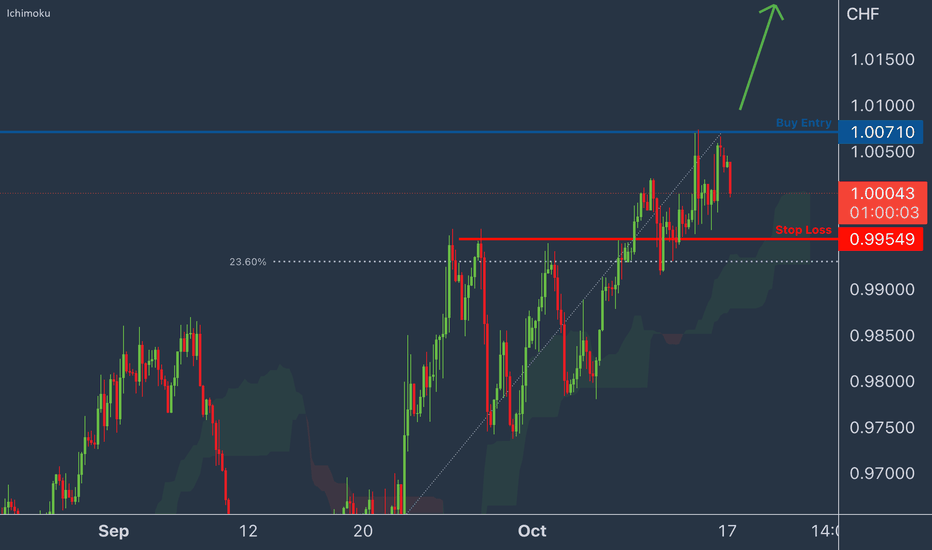
Task: Click the current price label 1.00043
Action: pos(883,193)
